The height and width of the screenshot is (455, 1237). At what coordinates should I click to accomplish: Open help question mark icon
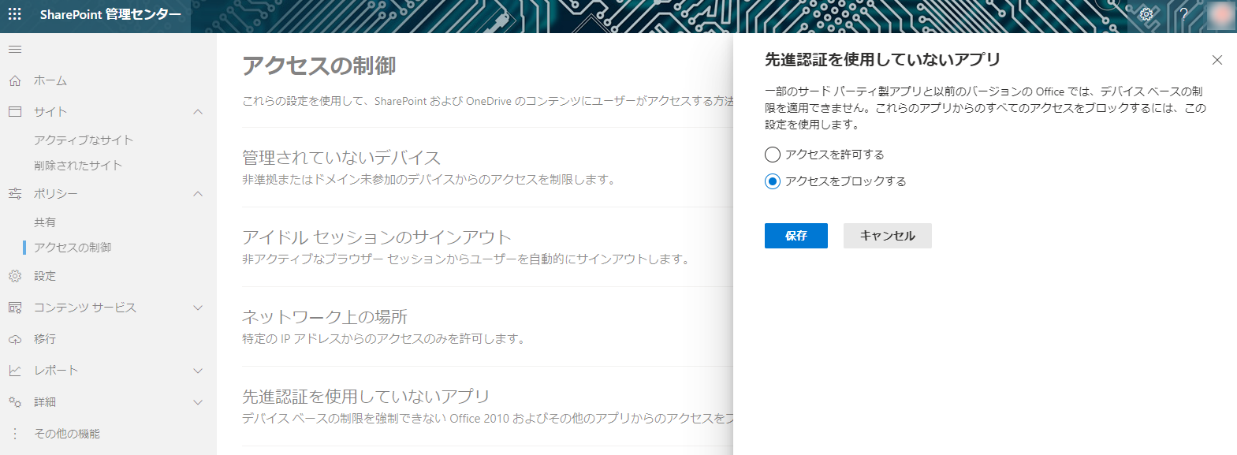point(1183,14)
